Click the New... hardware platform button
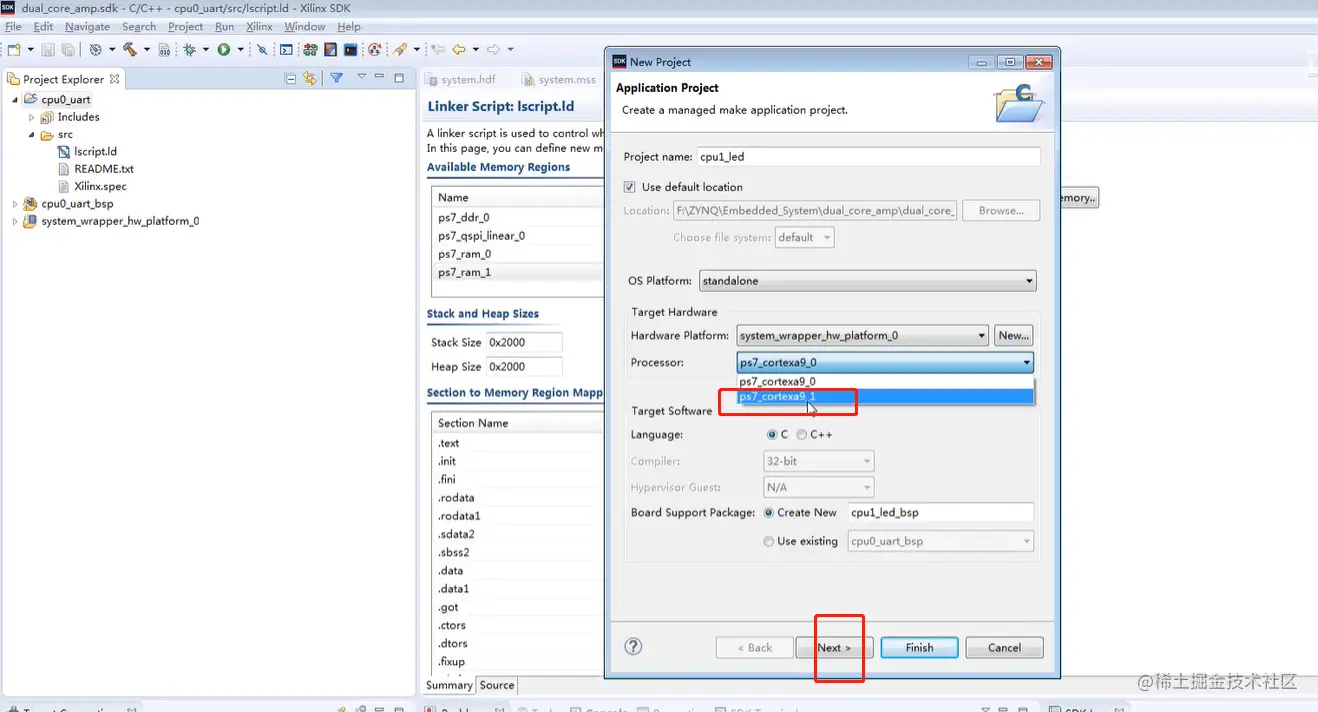The image size is (1318, 712). pyautogui.click(x=1014, y=336)
